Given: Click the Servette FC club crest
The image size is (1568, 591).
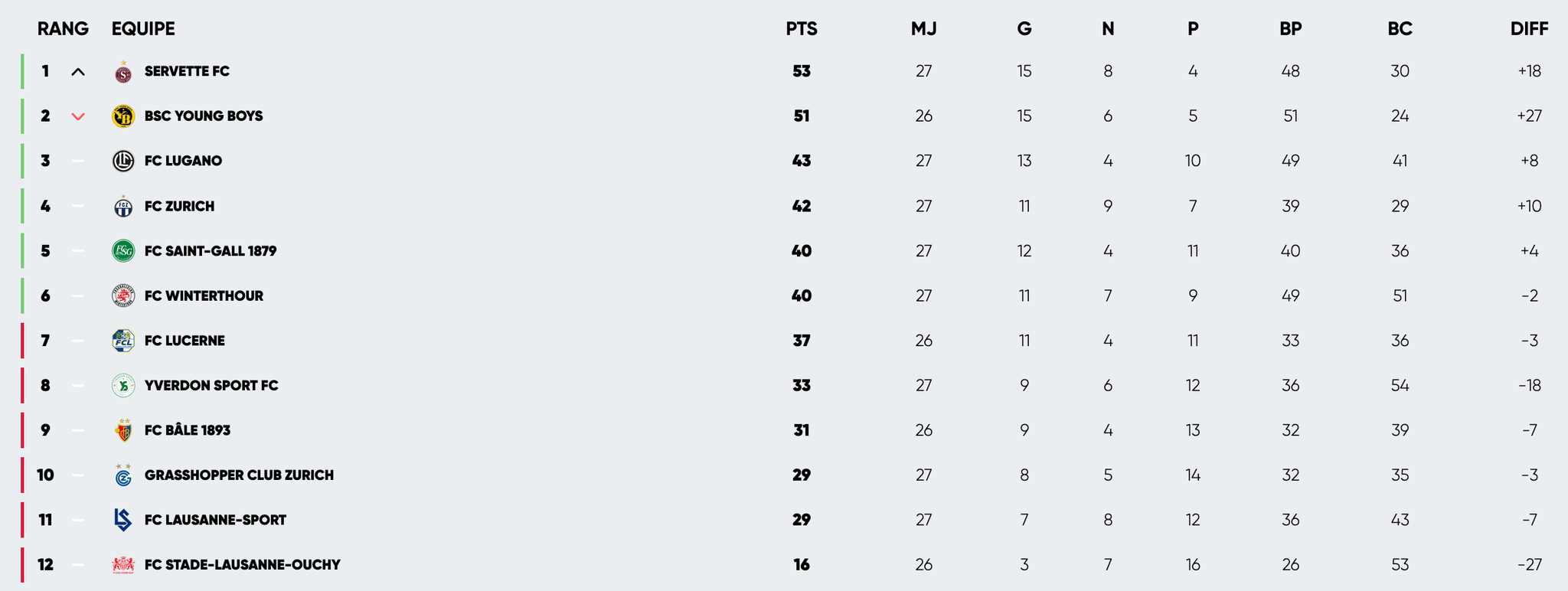Looking at the screenshot, I should (x=123, y=73).
